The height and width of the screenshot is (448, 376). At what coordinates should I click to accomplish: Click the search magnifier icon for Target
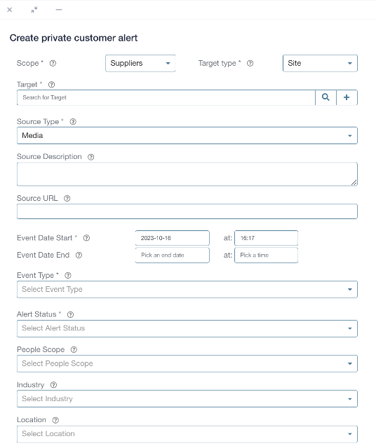tap(326, 97)
